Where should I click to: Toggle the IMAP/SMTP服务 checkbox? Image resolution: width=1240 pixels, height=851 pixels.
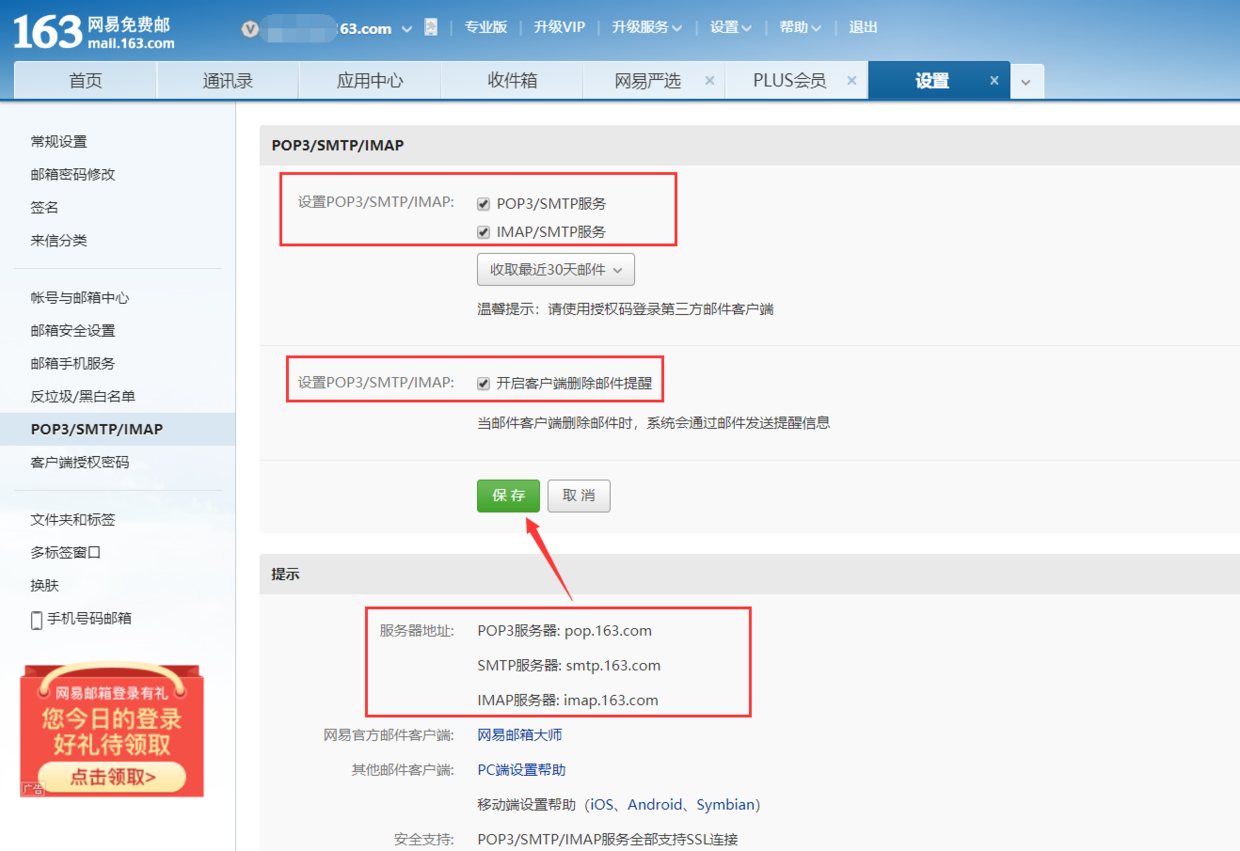[484, 233]
